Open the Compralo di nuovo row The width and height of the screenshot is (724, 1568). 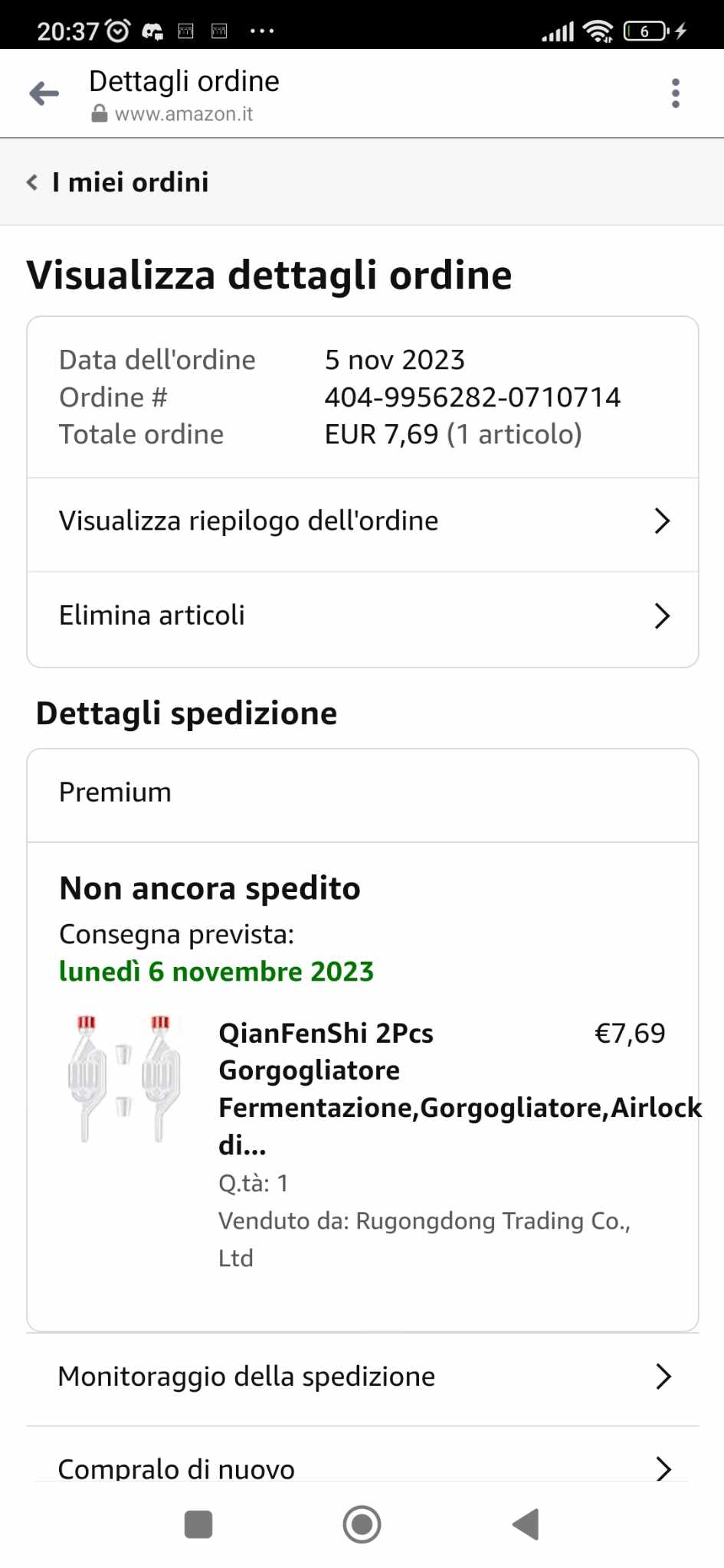click(x=176, y=1468)
